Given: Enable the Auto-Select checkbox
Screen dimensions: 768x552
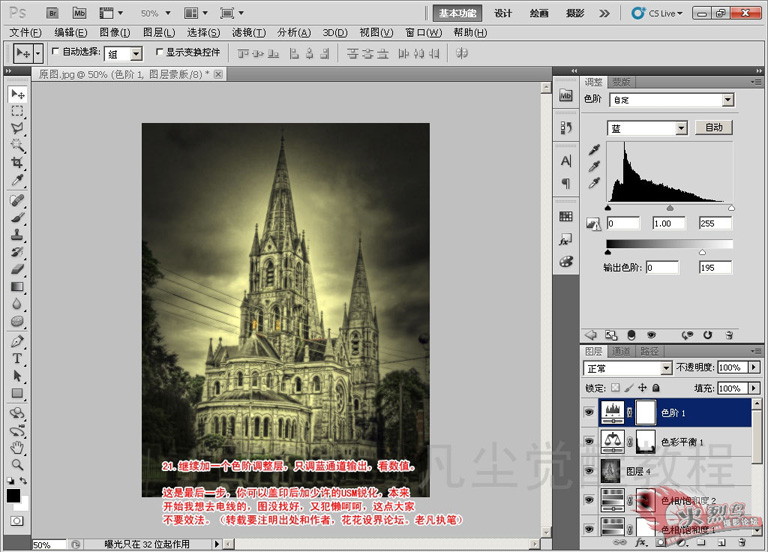Looking at the screenshot, I should click(x=55, y=51).
